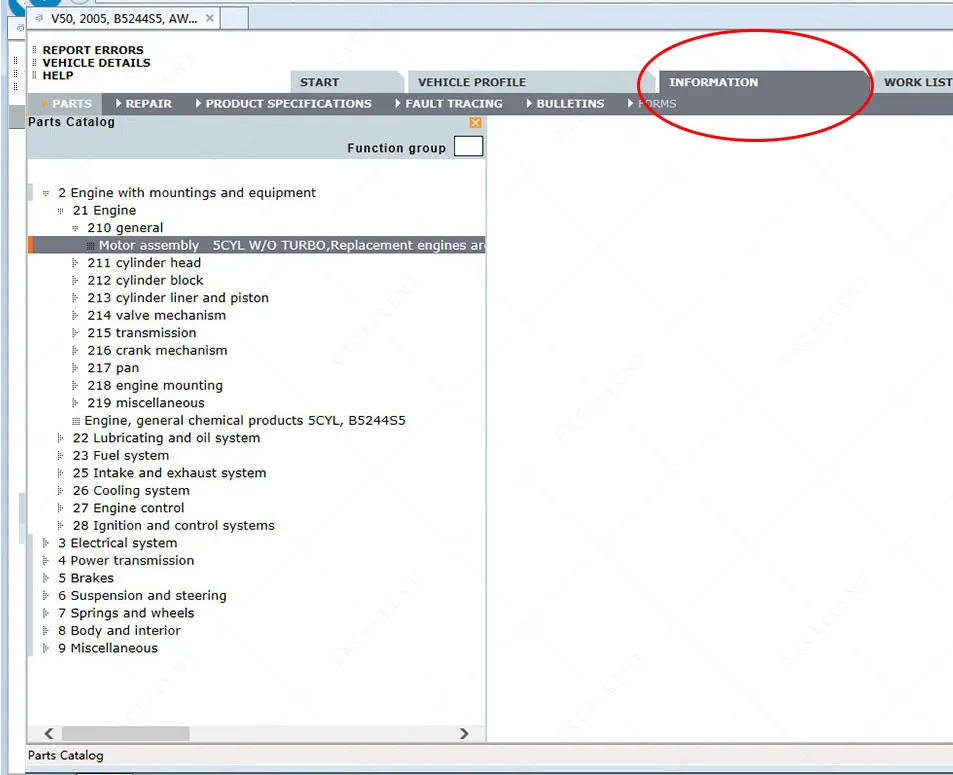Expand the 212 cylinder block node

click(x=75, y=281)
